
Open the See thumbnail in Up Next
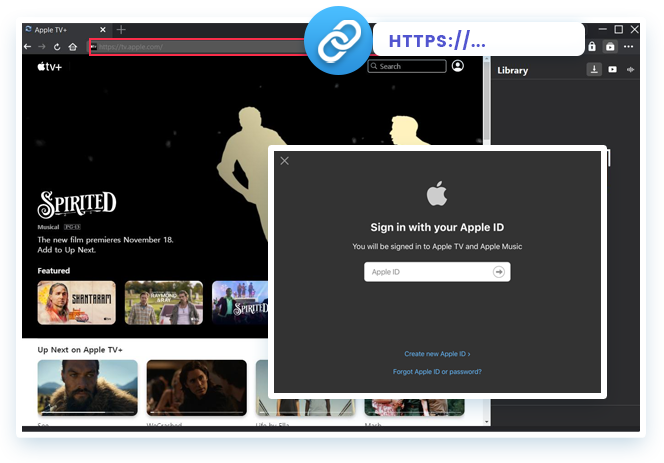88,387
